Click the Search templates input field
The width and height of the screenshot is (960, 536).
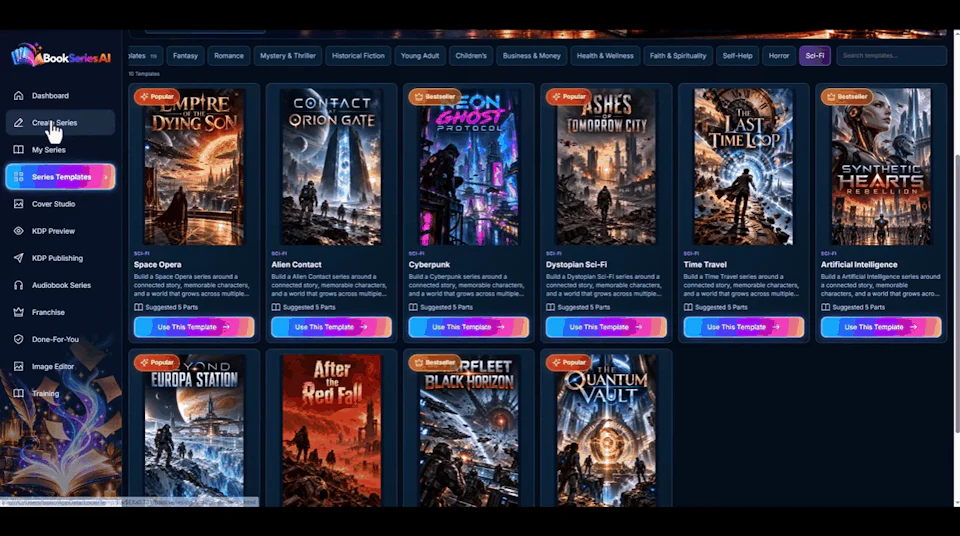click(891, 56)
